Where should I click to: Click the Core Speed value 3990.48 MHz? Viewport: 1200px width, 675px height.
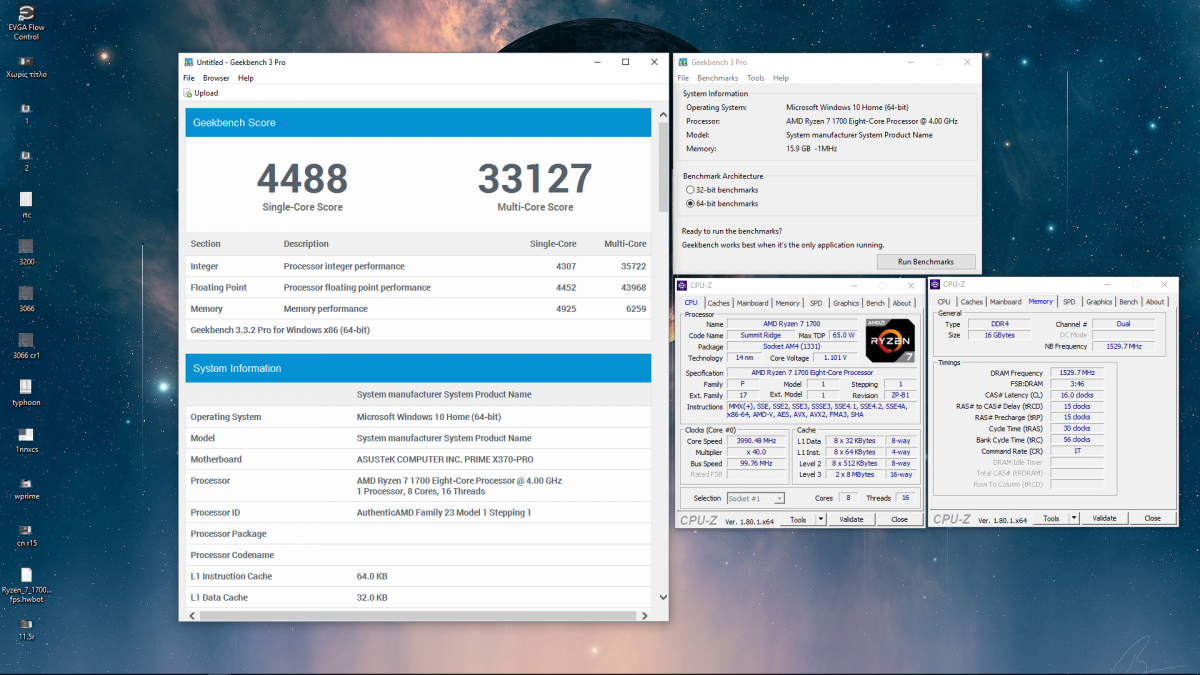point(755,441)
